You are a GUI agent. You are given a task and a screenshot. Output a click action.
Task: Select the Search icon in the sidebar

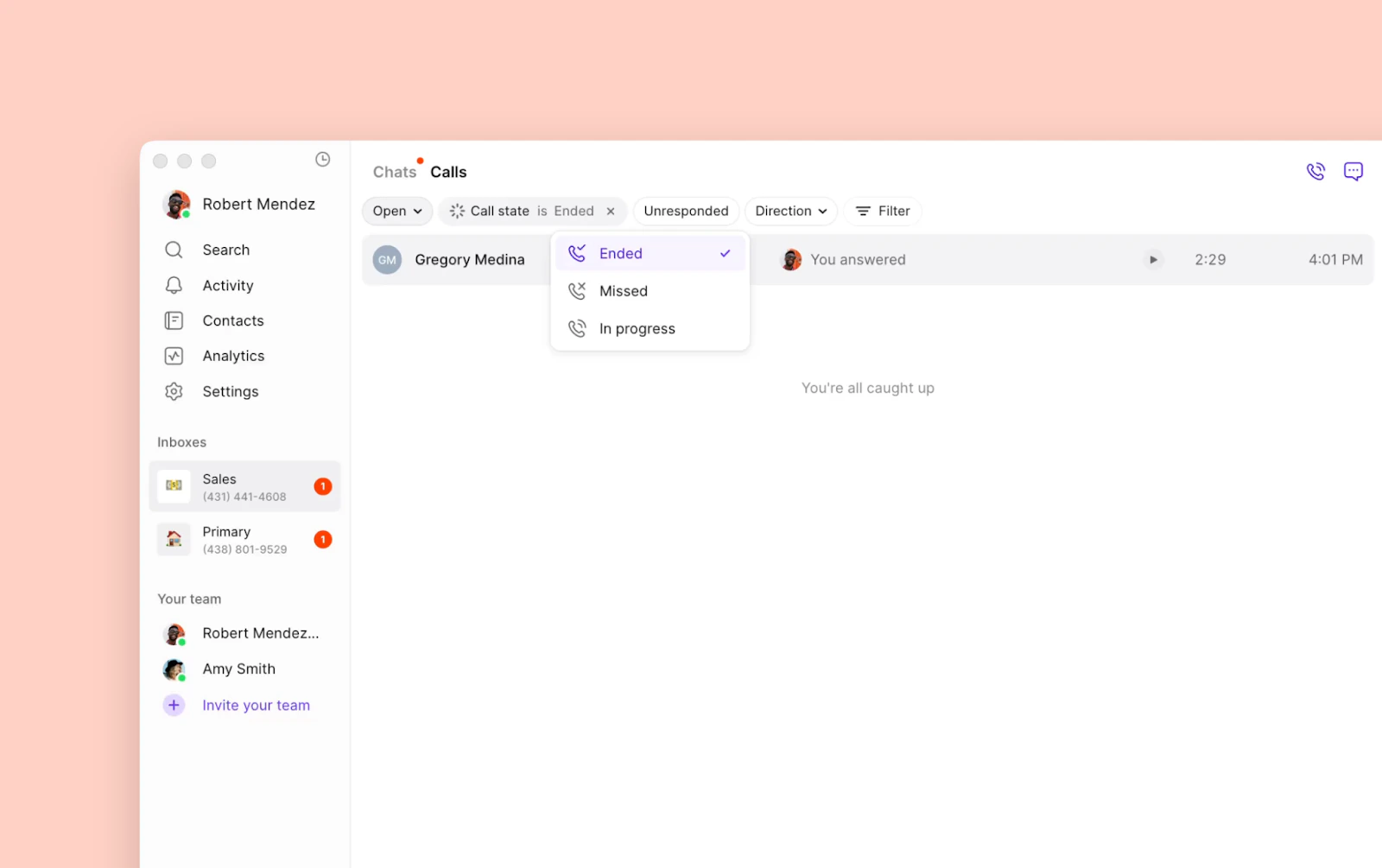(x=174, y=250)
